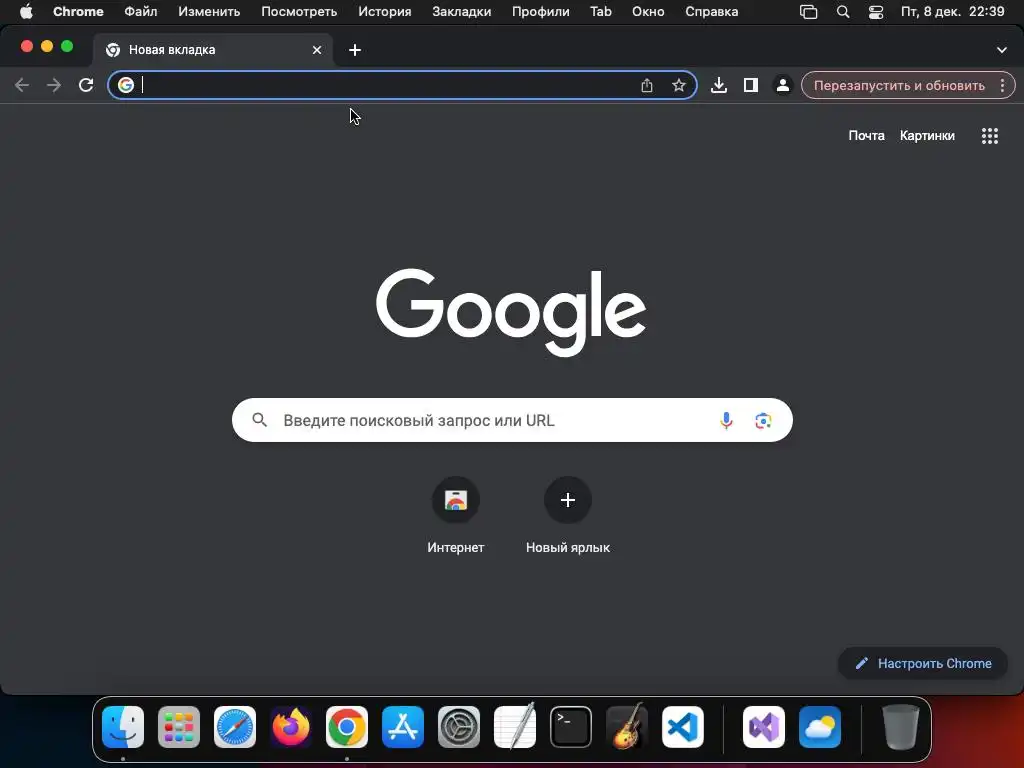Open the Изменить menu
Image resolution: width=1024 pixels, height=768 pixels.
(209, 12)
